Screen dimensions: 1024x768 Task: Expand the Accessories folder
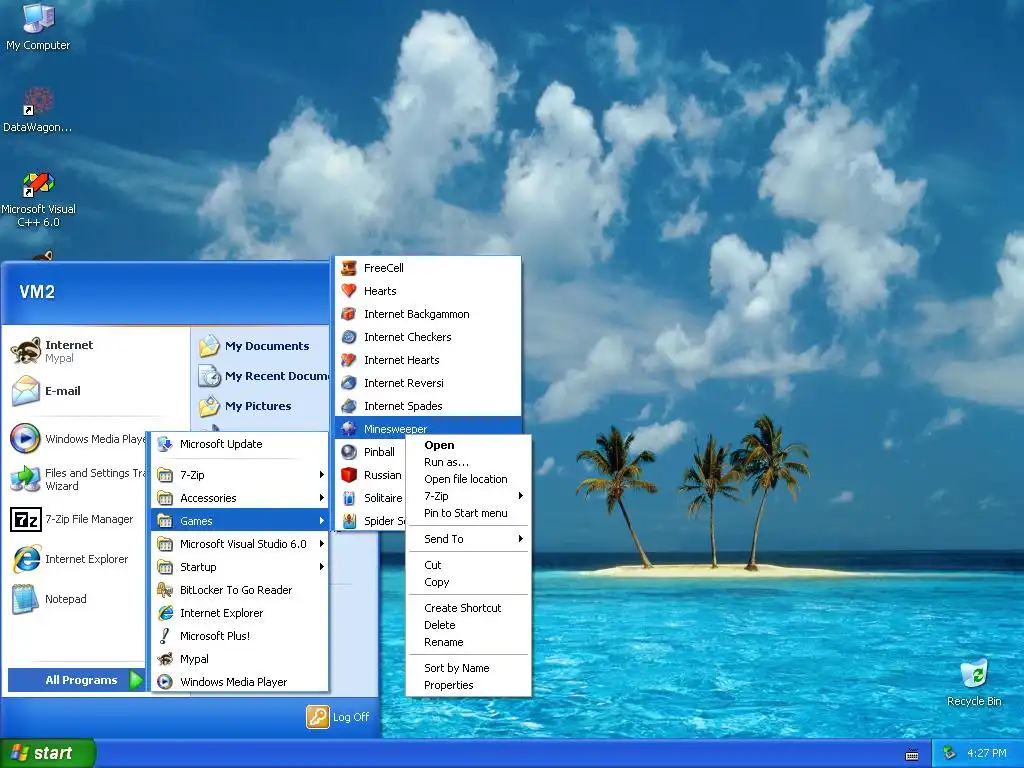(240, 498)
